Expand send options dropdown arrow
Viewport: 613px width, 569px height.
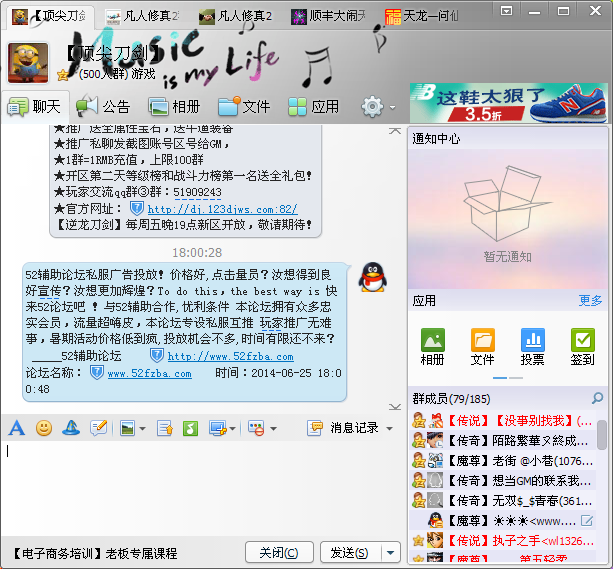pyautogui.click(x=391, y=553)
